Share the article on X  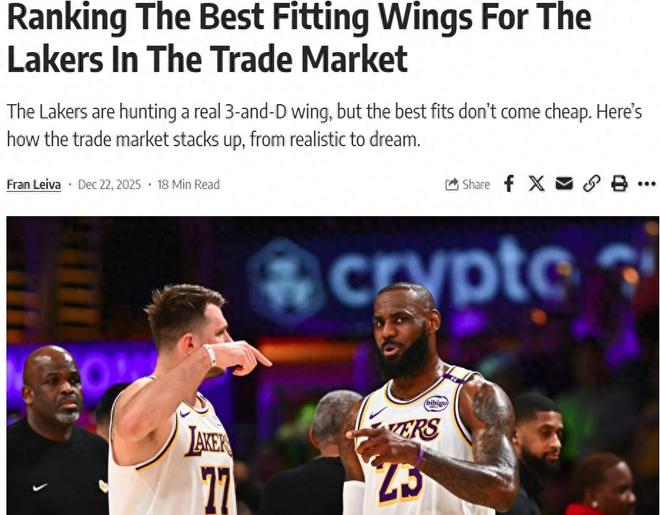point(536,184)
